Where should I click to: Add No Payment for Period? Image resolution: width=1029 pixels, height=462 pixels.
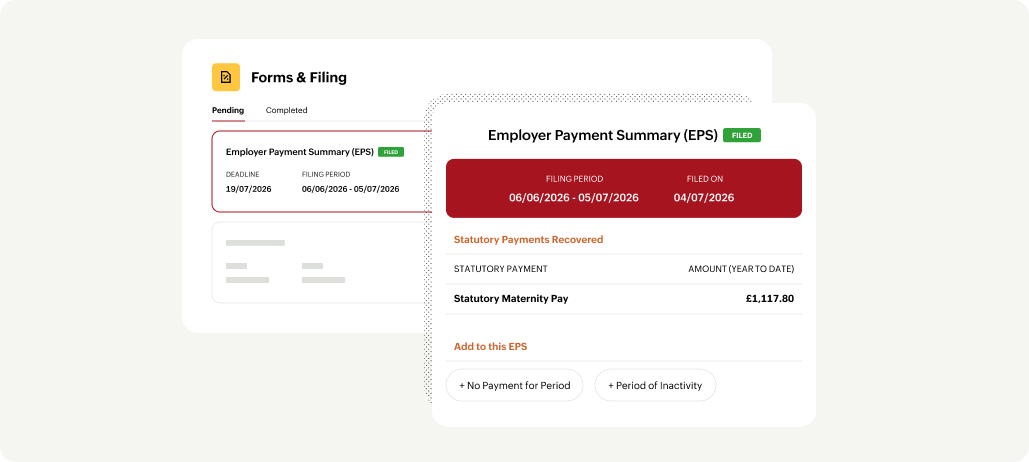coord(514,385)
